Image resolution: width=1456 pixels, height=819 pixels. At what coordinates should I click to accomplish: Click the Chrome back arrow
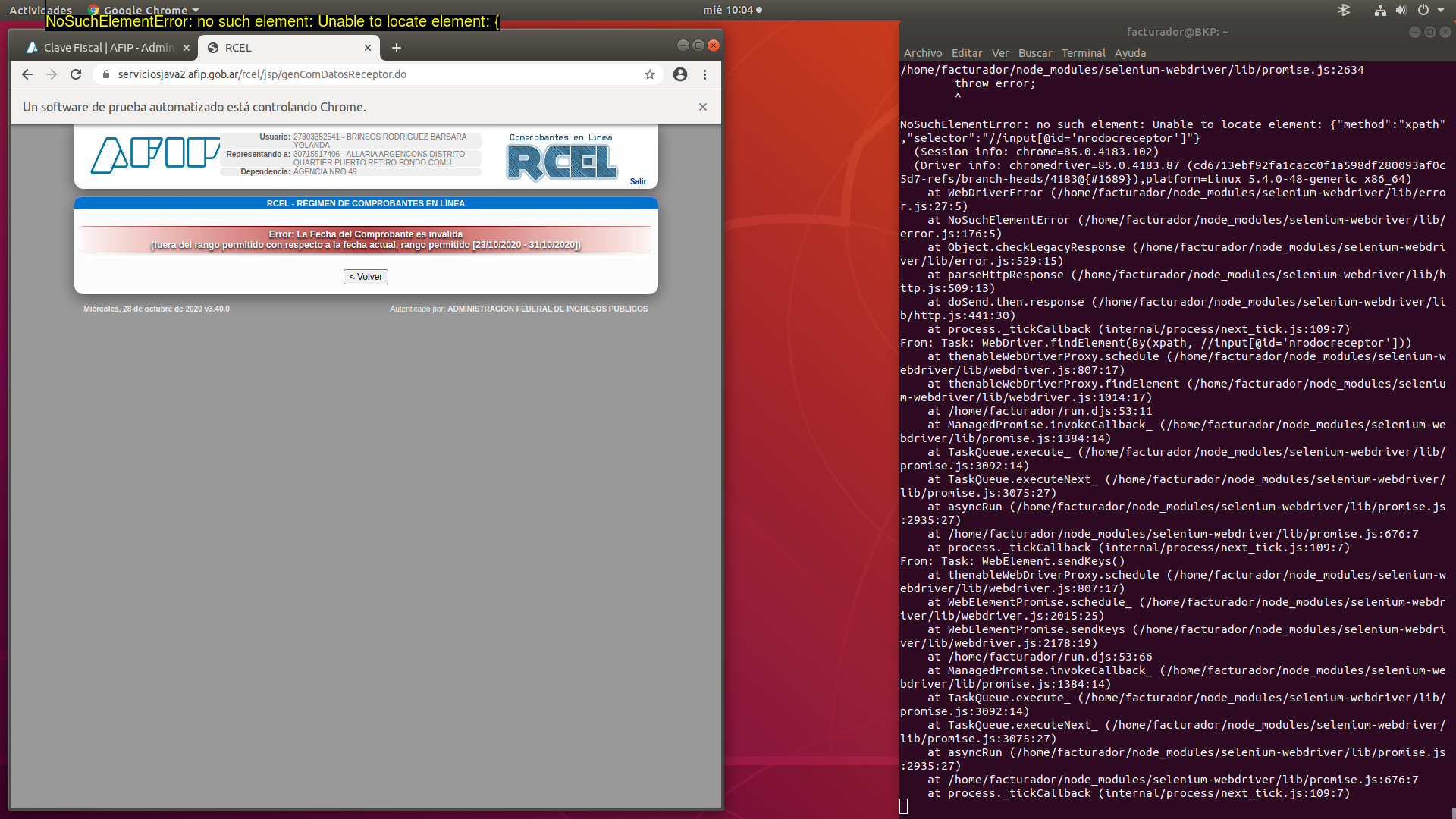(27, 74)
